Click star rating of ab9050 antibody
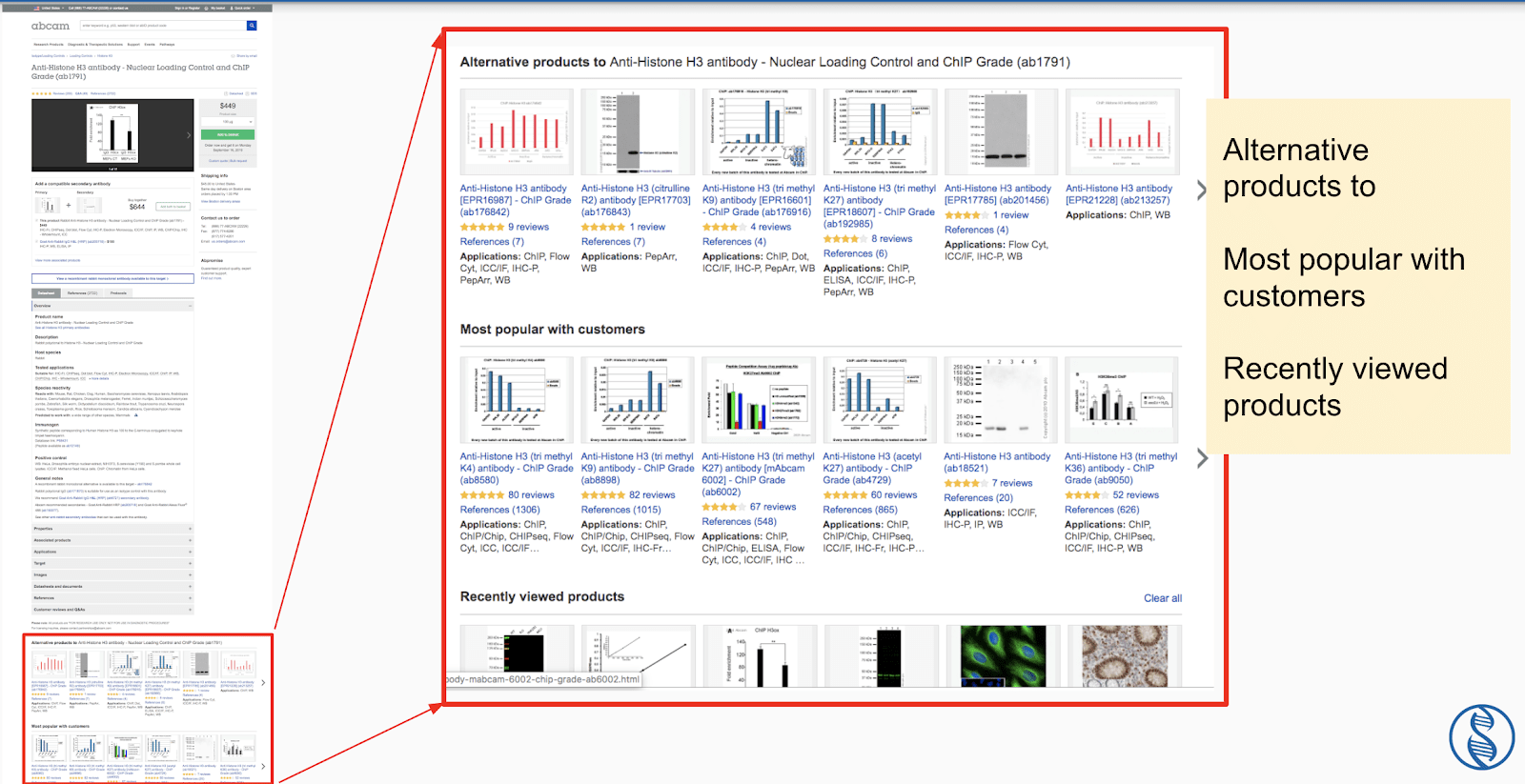1525x784 pixels. (1087, 495)
